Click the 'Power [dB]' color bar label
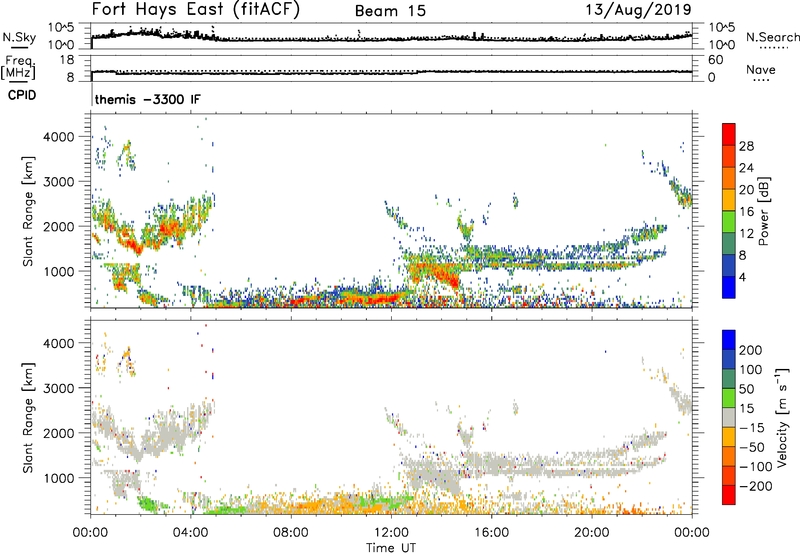Image resolution: width=800 pixels, height=554 pixels. tap(763, 211)
